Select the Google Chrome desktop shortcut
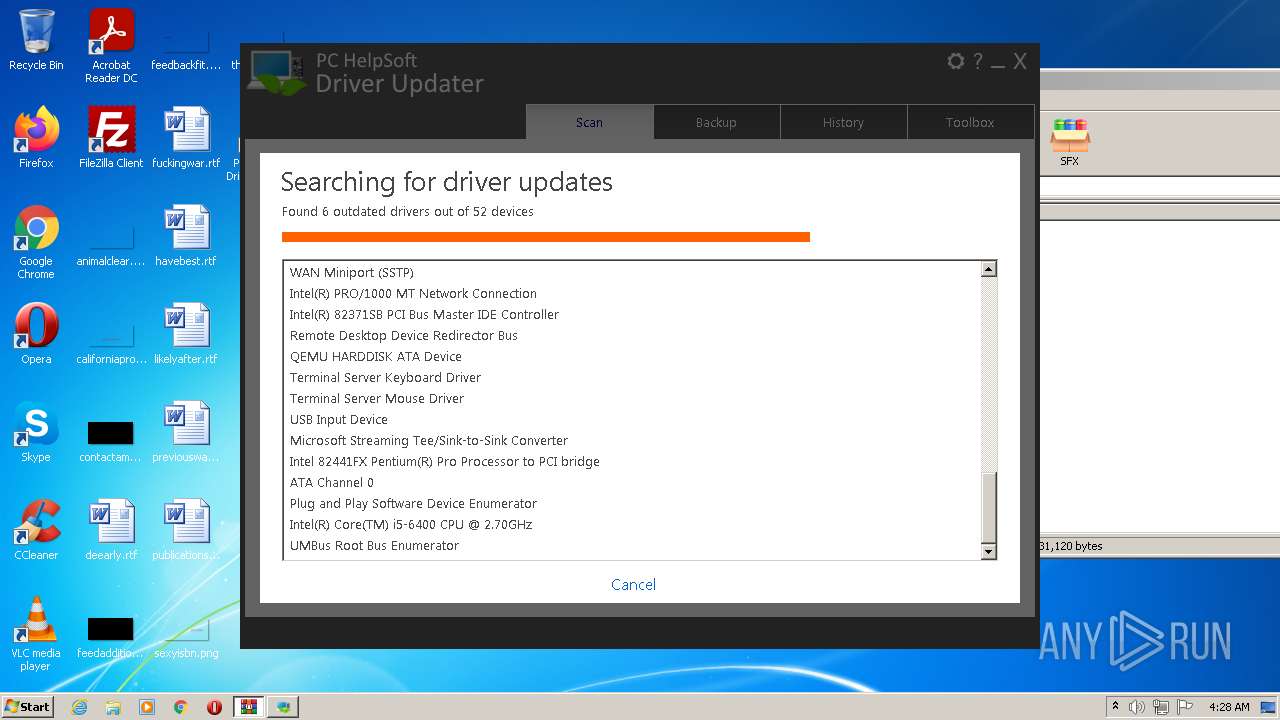 coord(36,242)
